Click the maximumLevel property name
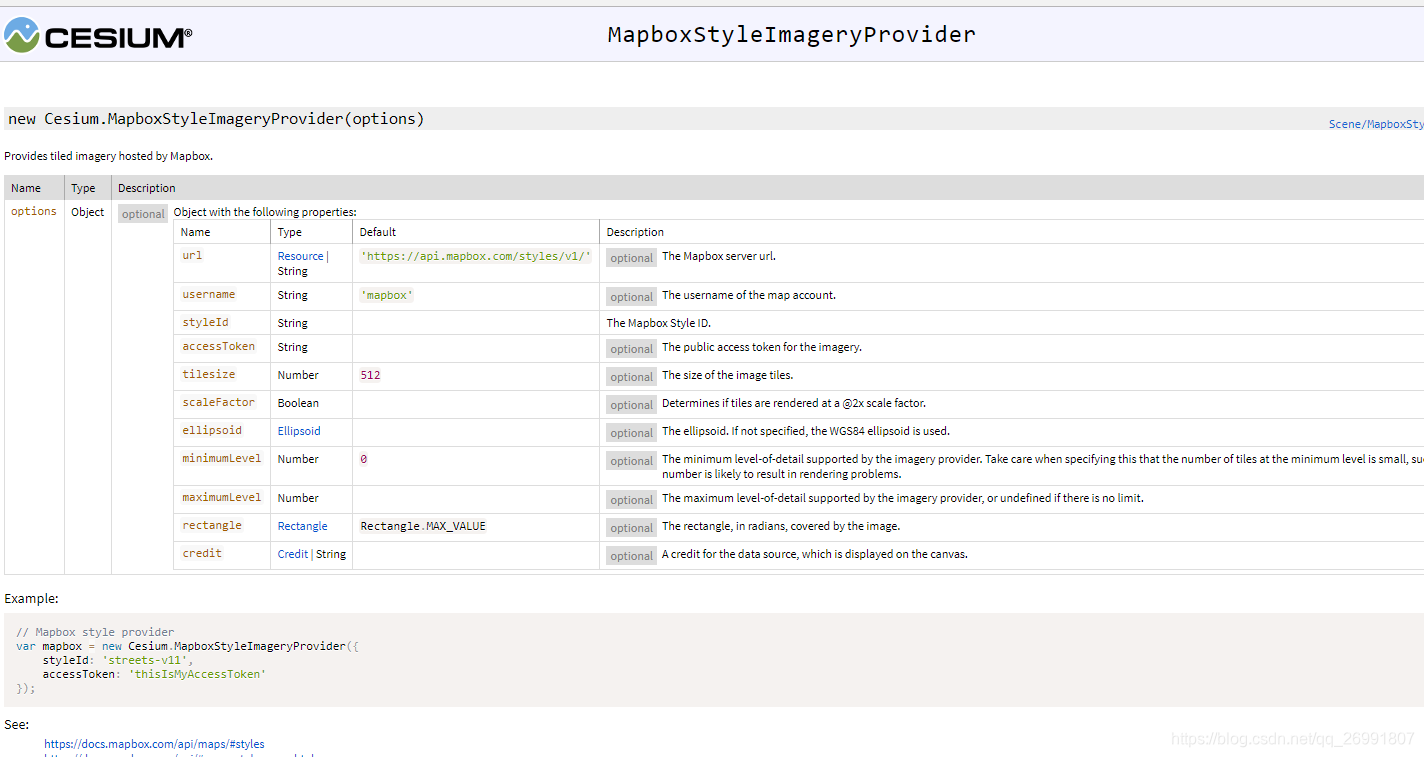 (221, 498)
